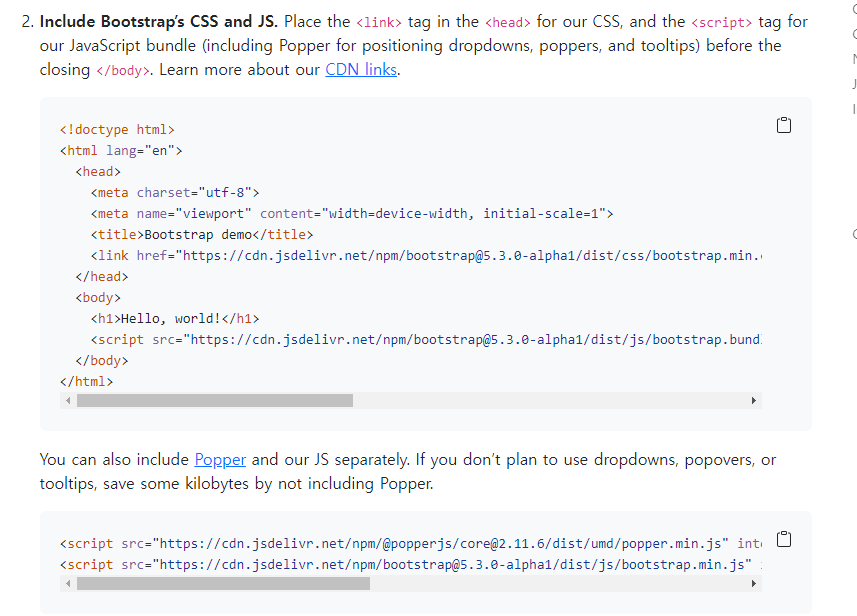Copy the Popper script tags code block
Image resolution: width=857 pixels, height=616 pixels.
(x=784, y=539)
